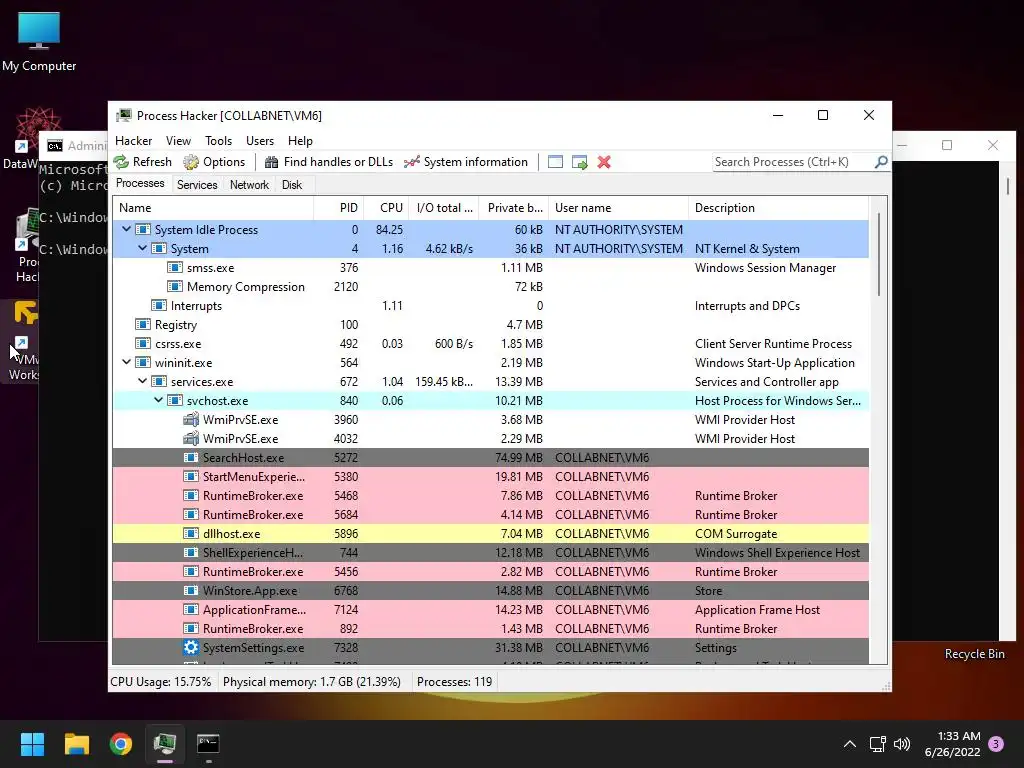Switch to the Disk tab
The width and height of the screenshot is (1024, 768).
(x=292, y=185)
